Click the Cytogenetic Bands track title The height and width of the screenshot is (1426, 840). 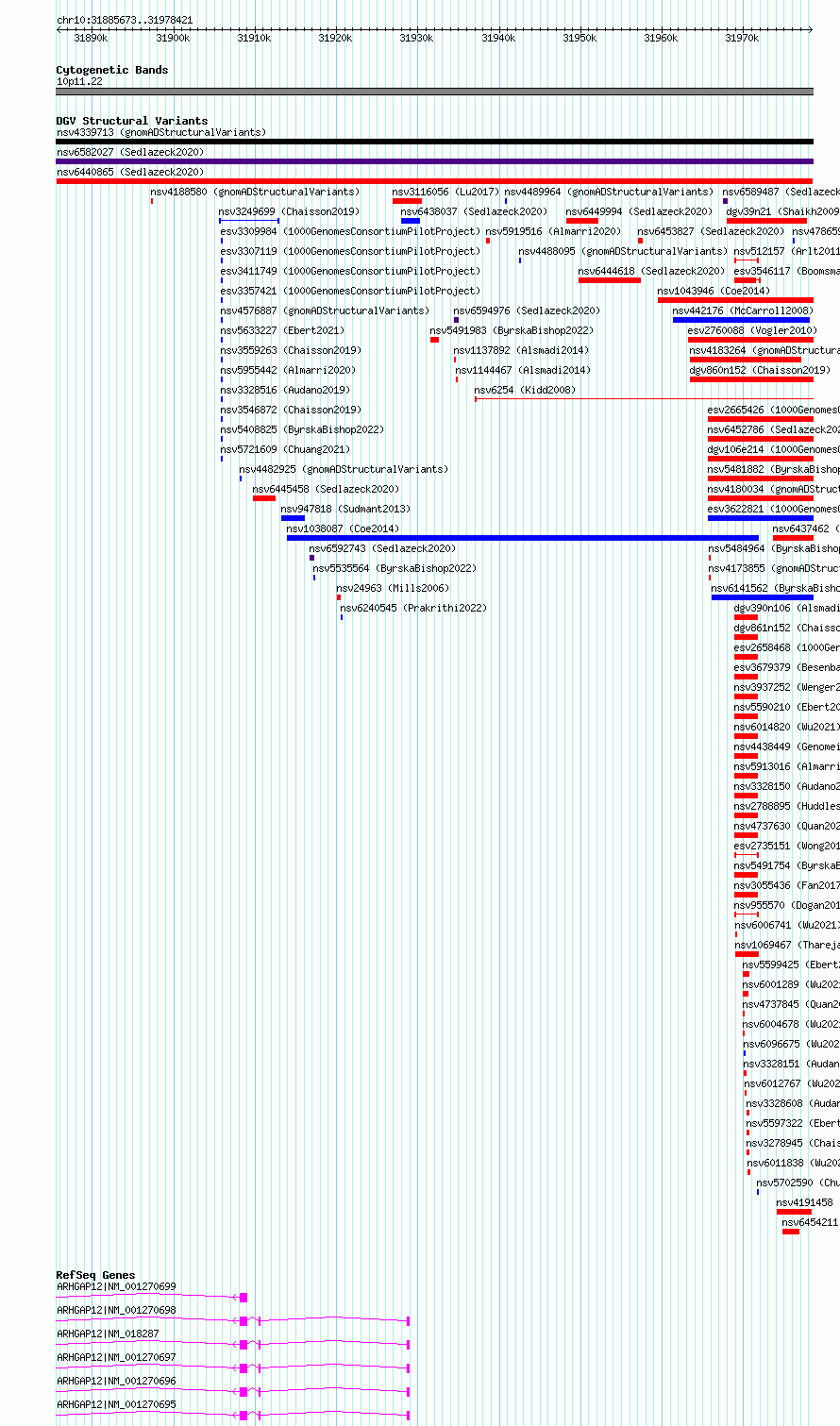[x=112, y=70]
